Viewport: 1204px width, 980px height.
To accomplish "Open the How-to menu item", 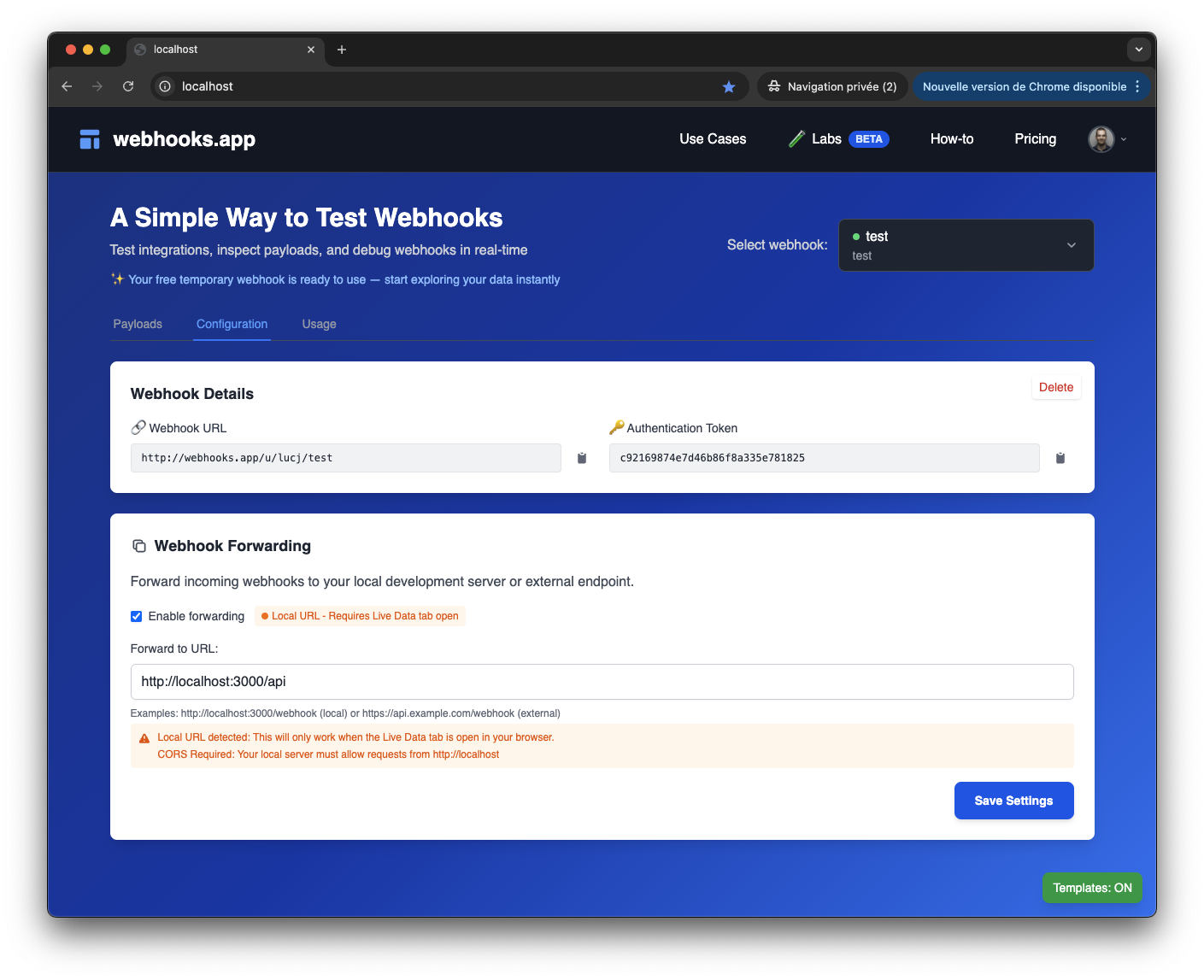I will [952, 139].
